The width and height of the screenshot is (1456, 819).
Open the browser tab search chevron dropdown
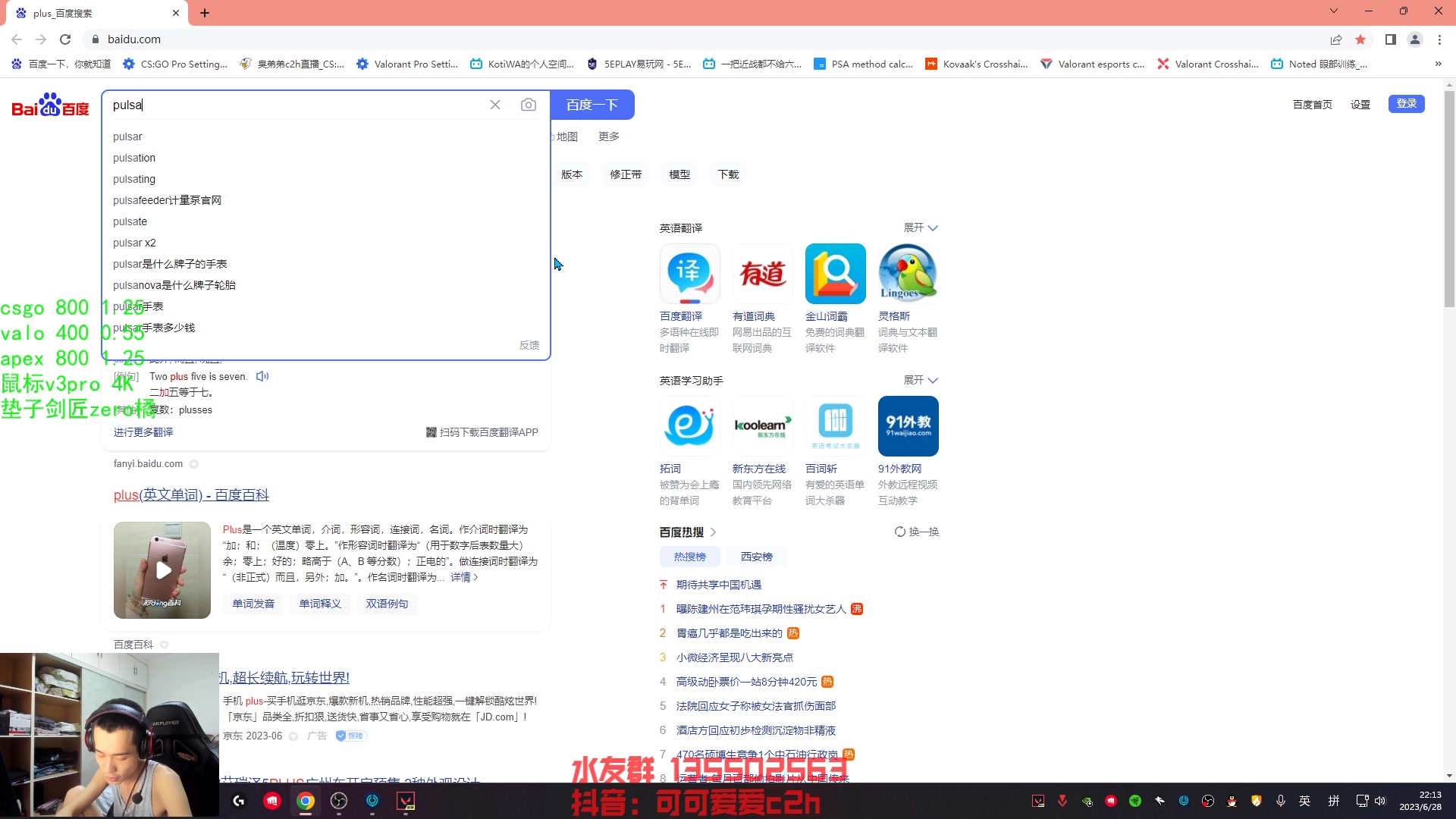point(1333,11)
